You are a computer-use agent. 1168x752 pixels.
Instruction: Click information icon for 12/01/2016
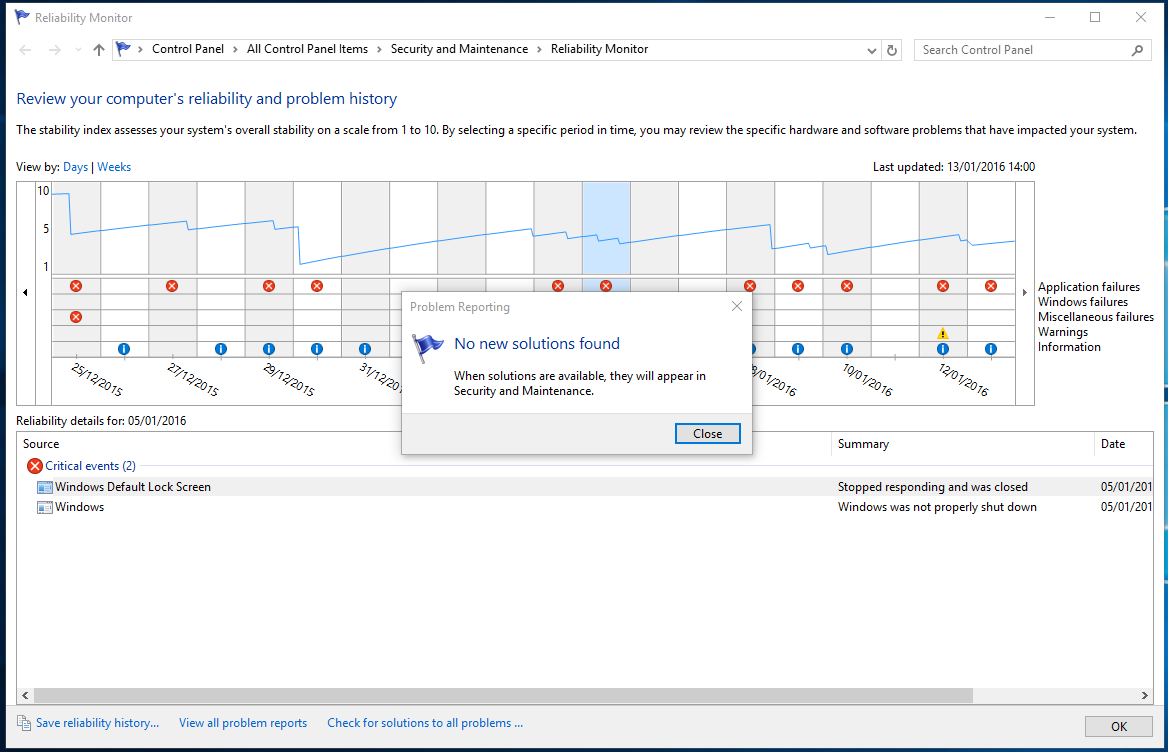[x=943, y=348]
